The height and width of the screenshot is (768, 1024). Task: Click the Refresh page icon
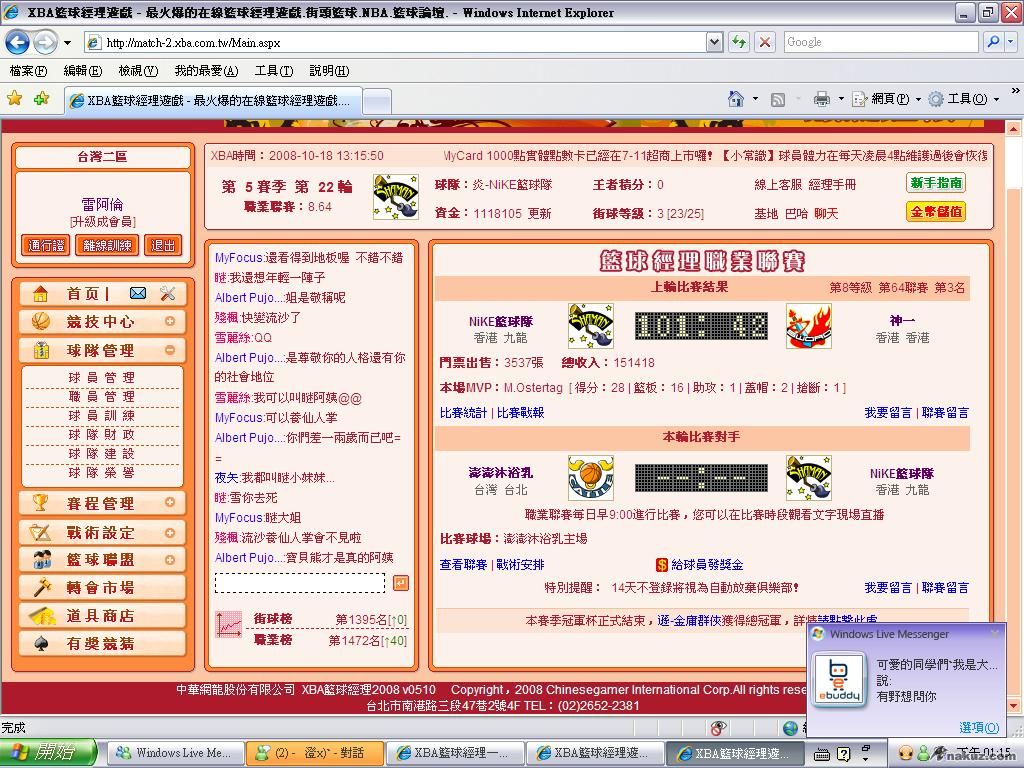pyautogui.click(x=739, y=42)
